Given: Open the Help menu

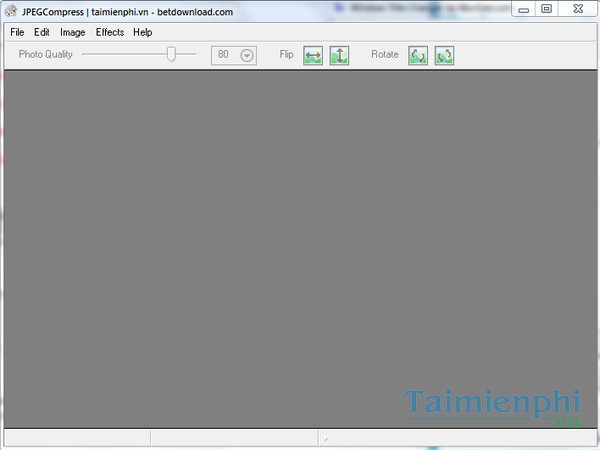Looking at the screenshot, I should (x=143, y=32).
